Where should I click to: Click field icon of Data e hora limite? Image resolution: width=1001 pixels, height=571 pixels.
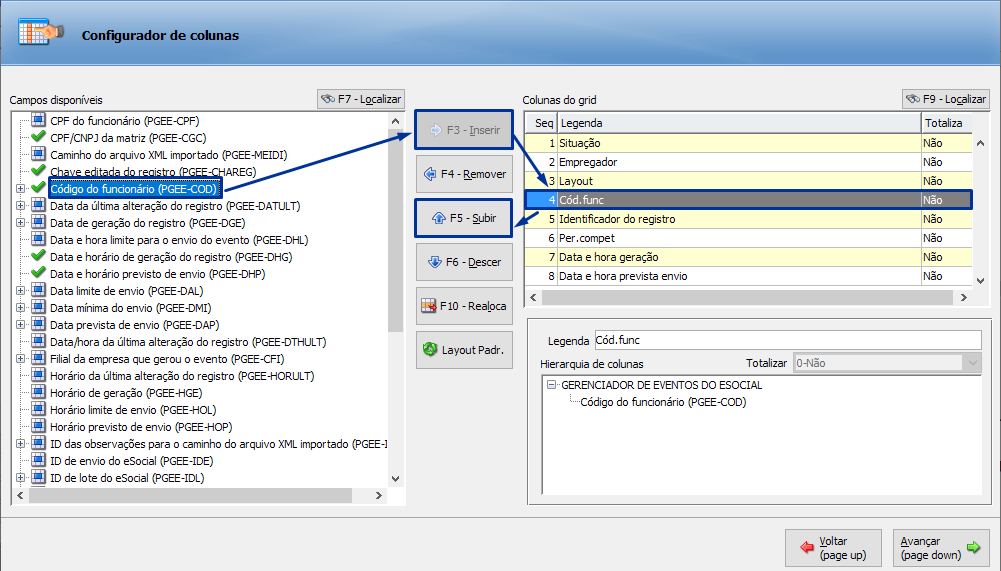point(38,239)
